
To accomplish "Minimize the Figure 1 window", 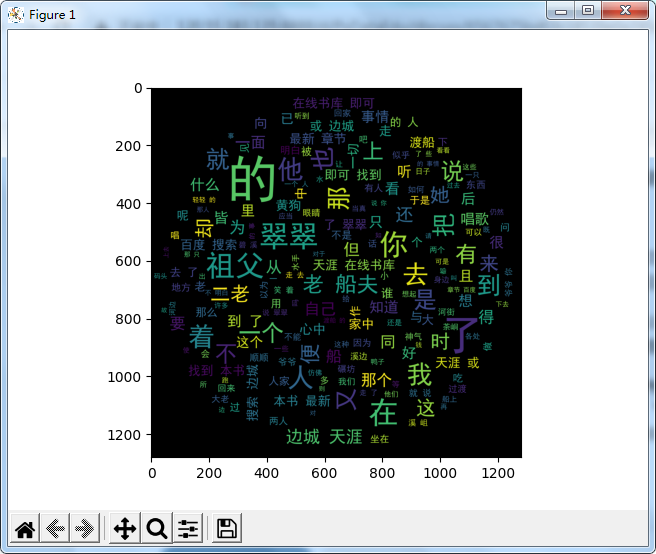I will coord(561,11).
